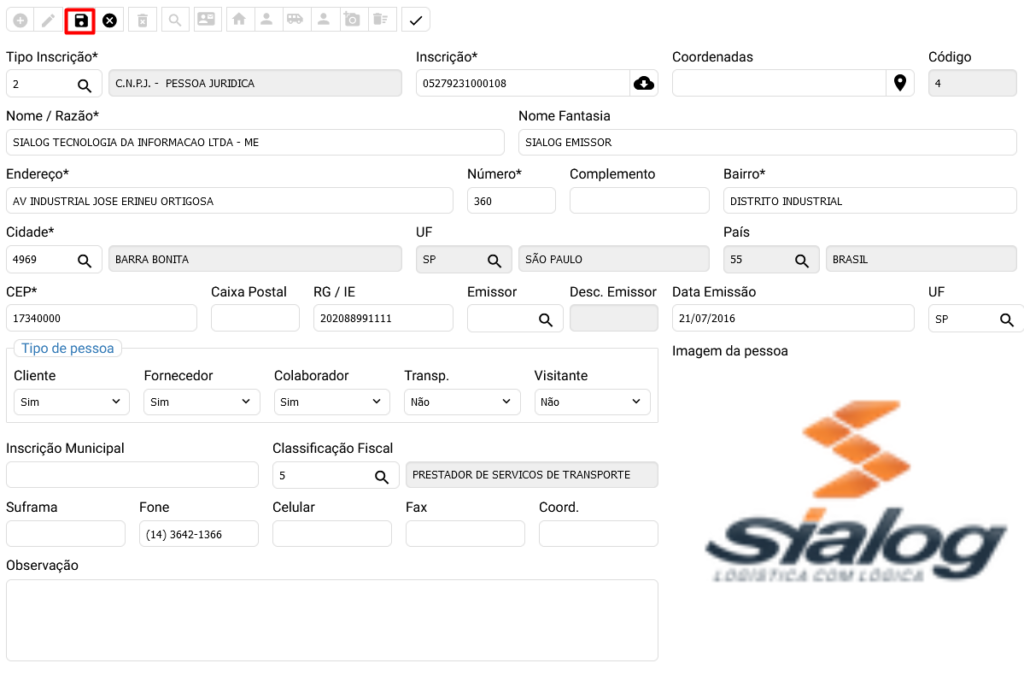Image resolution: width=1024 pixels, height=675 pixels.
Task: Click the save (floppy disk) toolbar icon
Action: (x=81, y=20)
